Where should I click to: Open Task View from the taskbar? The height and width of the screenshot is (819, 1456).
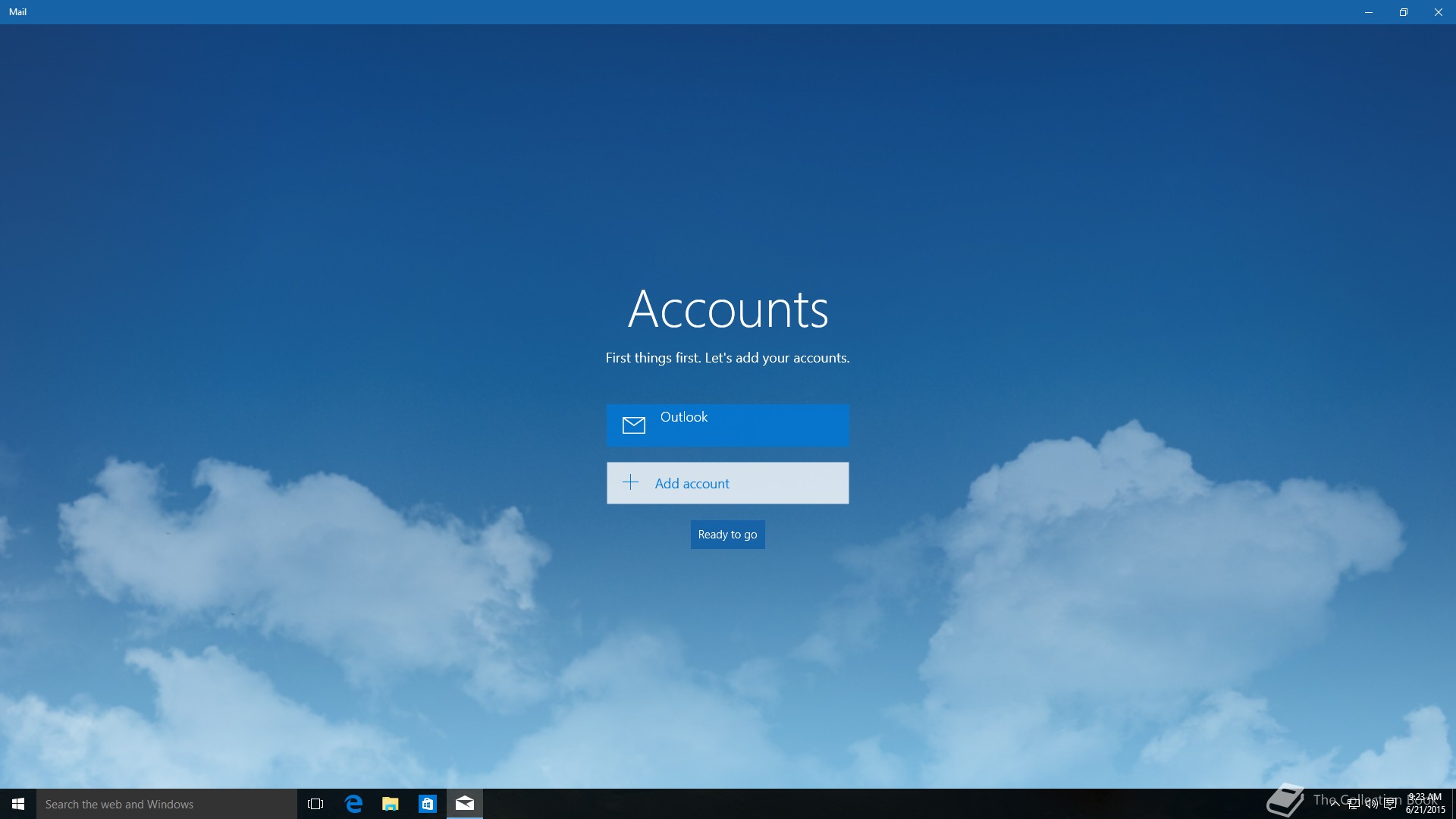pyautogui.click(x=315, y=804)
